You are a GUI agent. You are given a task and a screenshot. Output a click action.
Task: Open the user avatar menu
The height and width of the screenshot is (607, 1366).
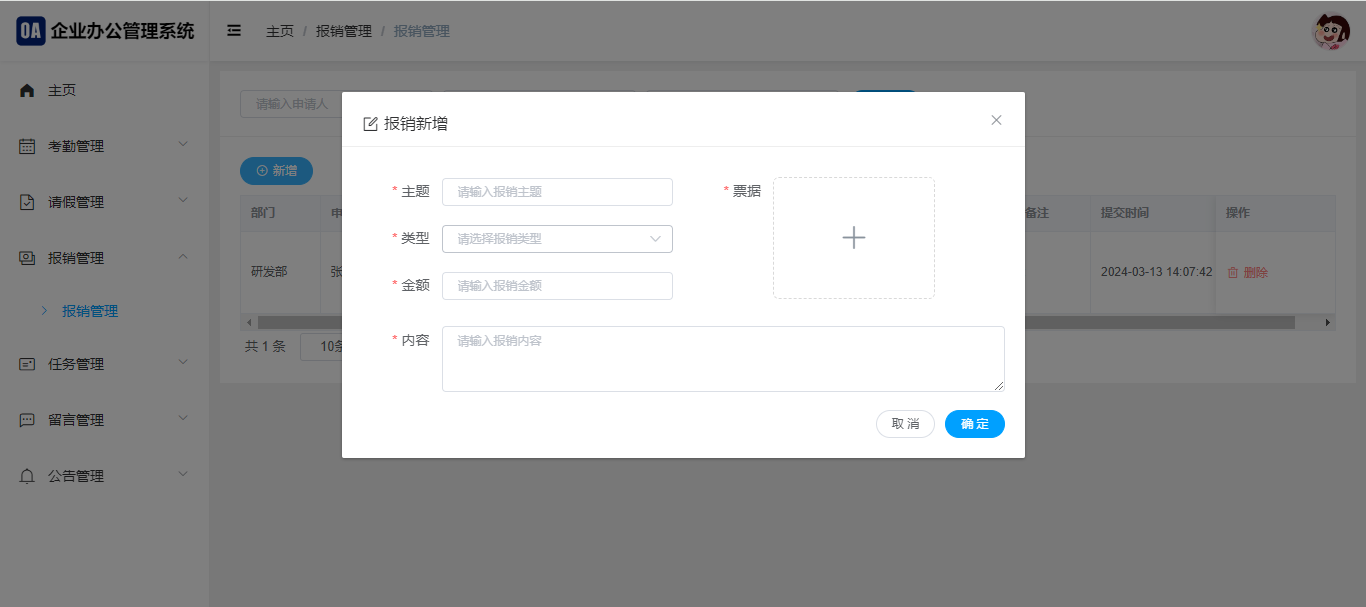point(1331,31)
